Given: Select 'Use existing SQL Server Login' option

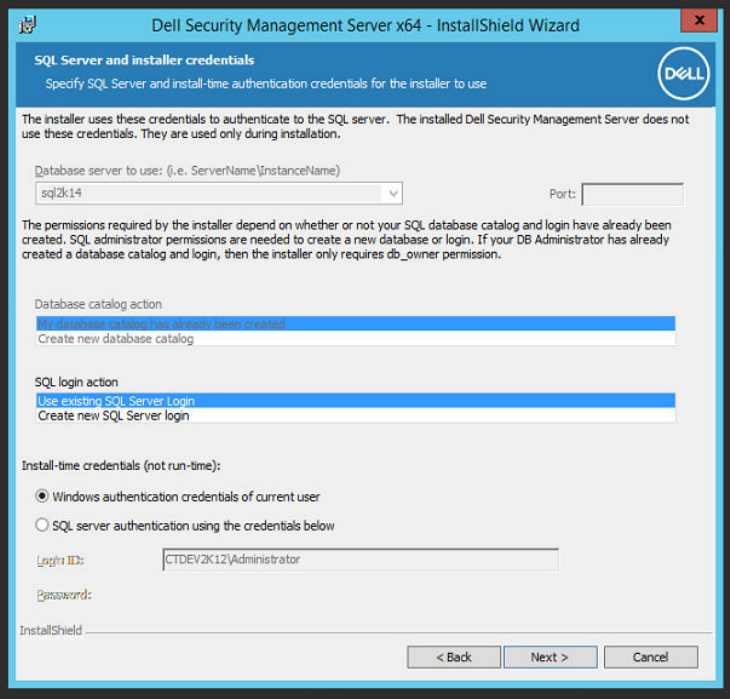Looking at the screenshot, I should point(356,400).
